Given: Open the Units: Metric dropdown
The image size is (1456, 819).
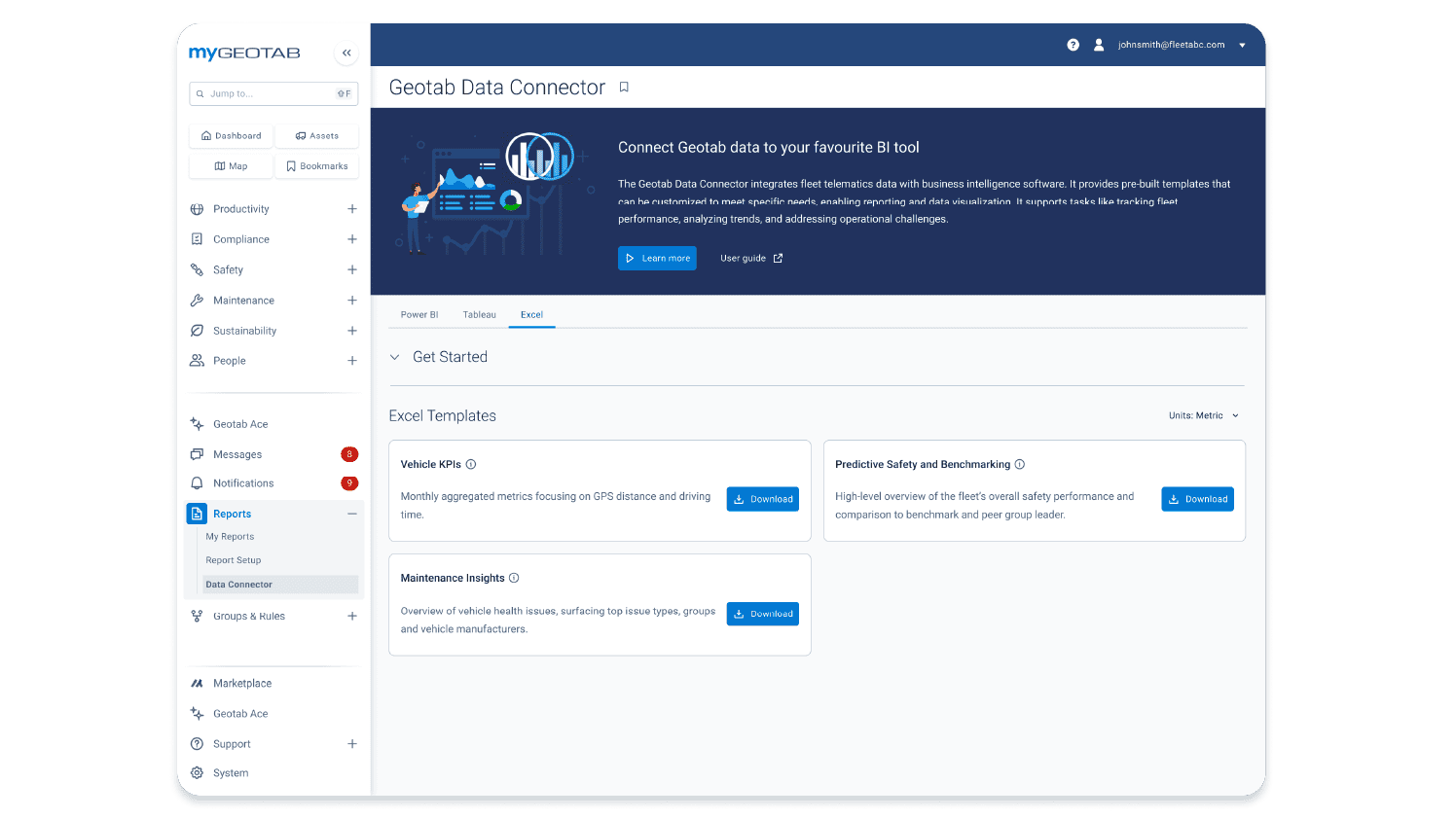Looking at the screenshot, I should (x=1204, y=415).
